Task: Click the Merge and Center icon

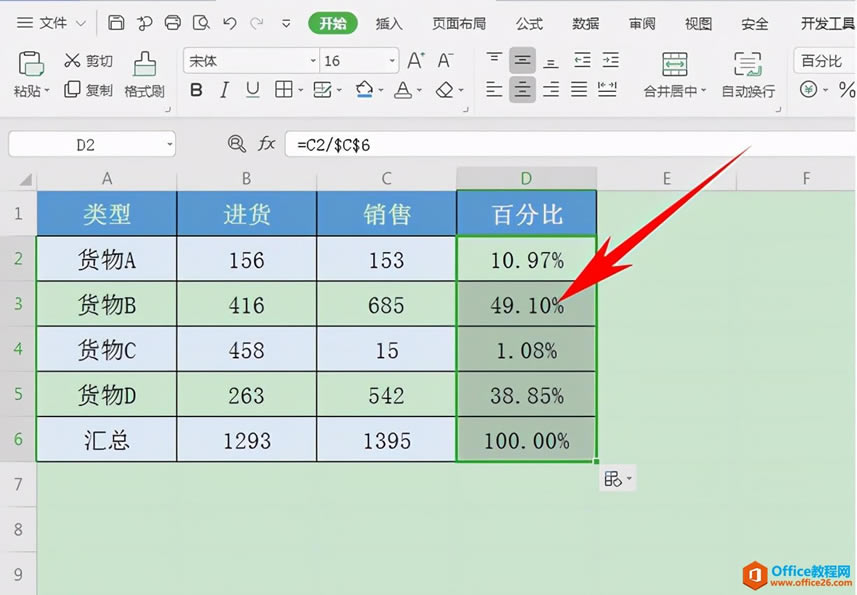Action: click(x=675, y=64)
